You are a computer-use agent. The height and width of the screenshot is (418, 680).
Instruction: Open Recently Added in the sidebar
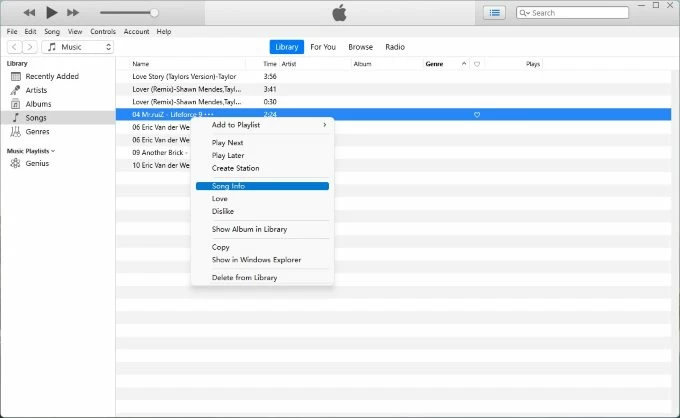pos(52,76)
